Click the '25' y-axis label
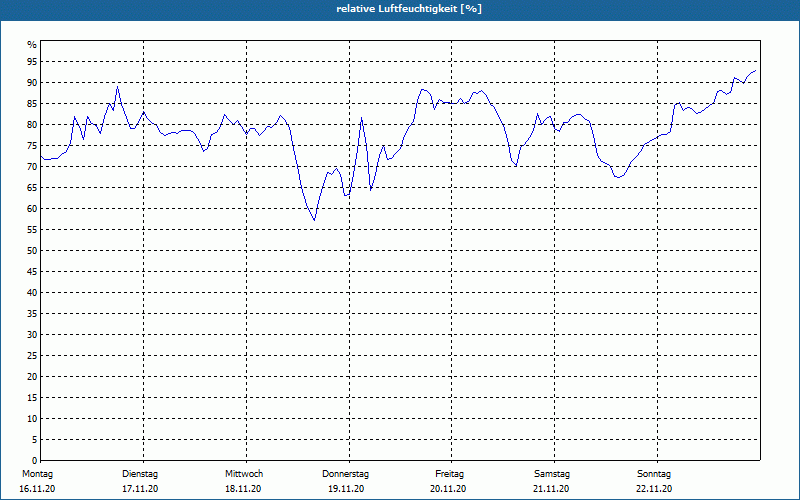800x500 pixels. tap(32, 356)
